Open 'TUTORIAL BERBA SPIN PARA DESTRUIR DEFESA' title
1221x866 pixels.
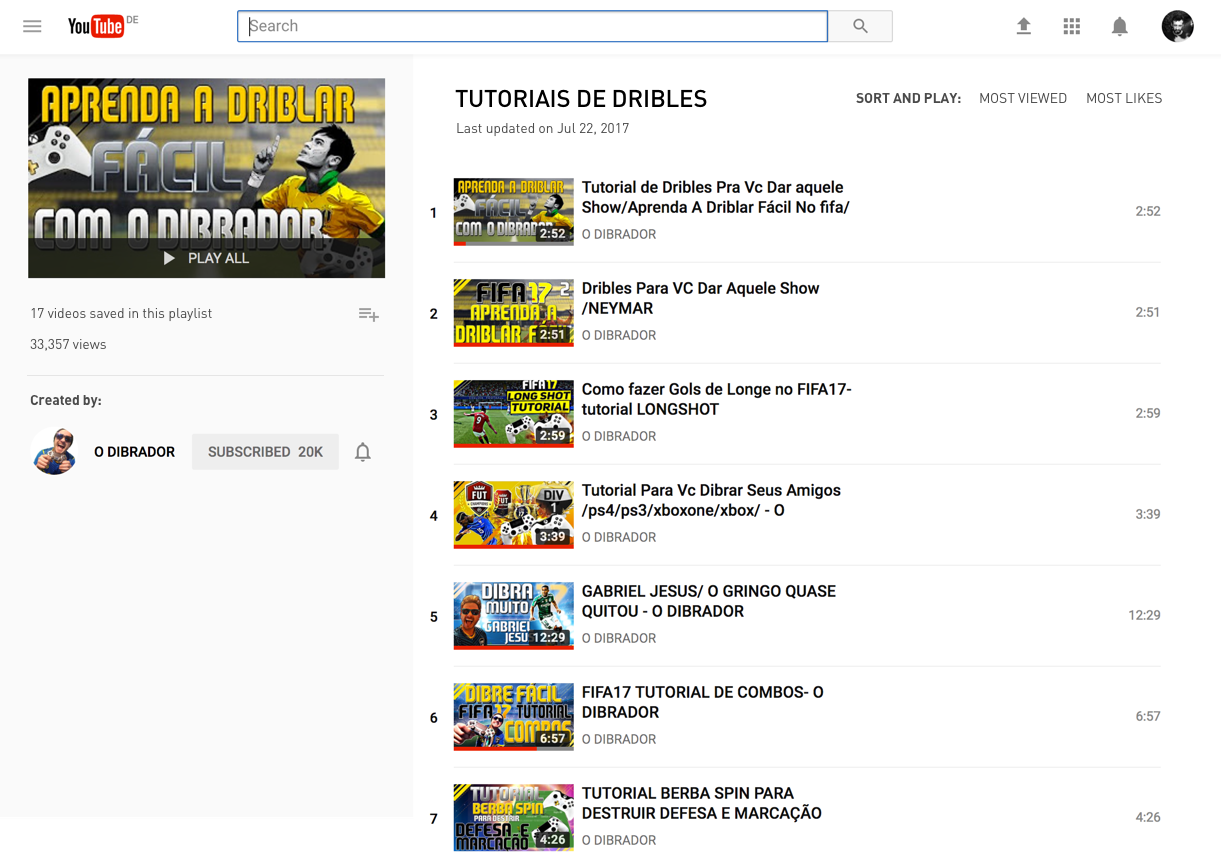[701, 803]
